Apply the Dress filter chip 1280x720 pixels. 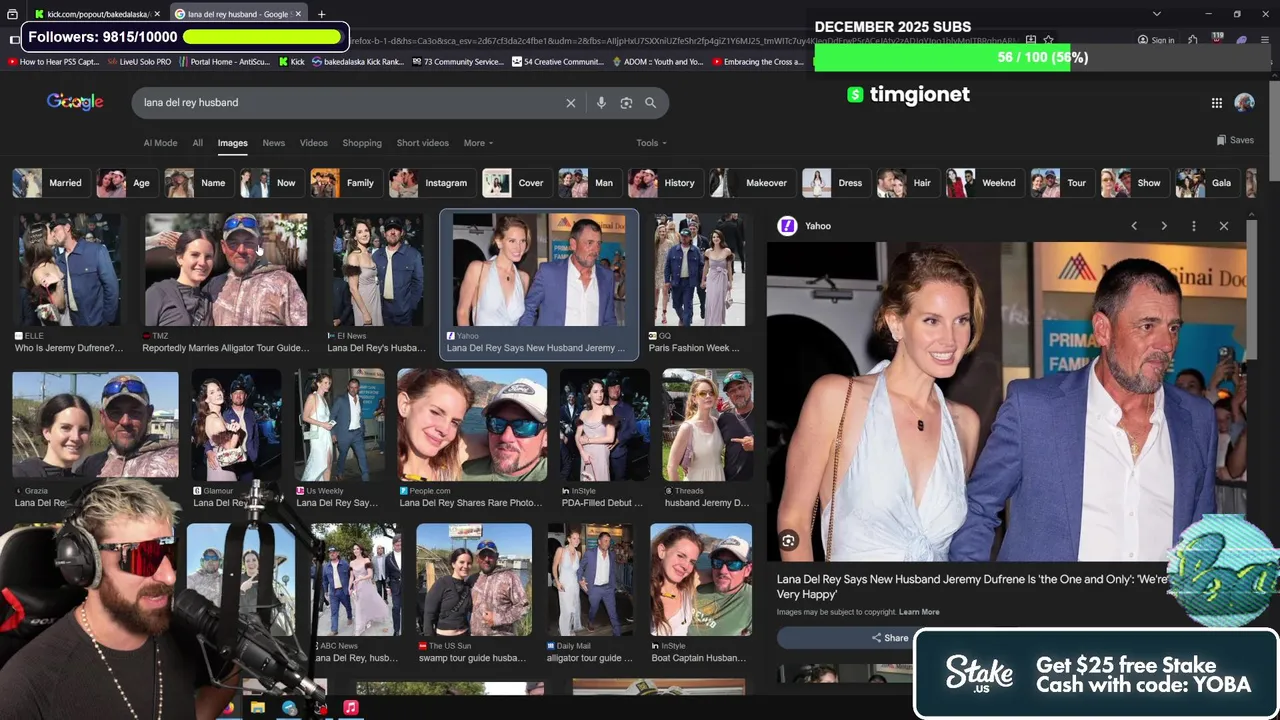click(x=835, y=183)
